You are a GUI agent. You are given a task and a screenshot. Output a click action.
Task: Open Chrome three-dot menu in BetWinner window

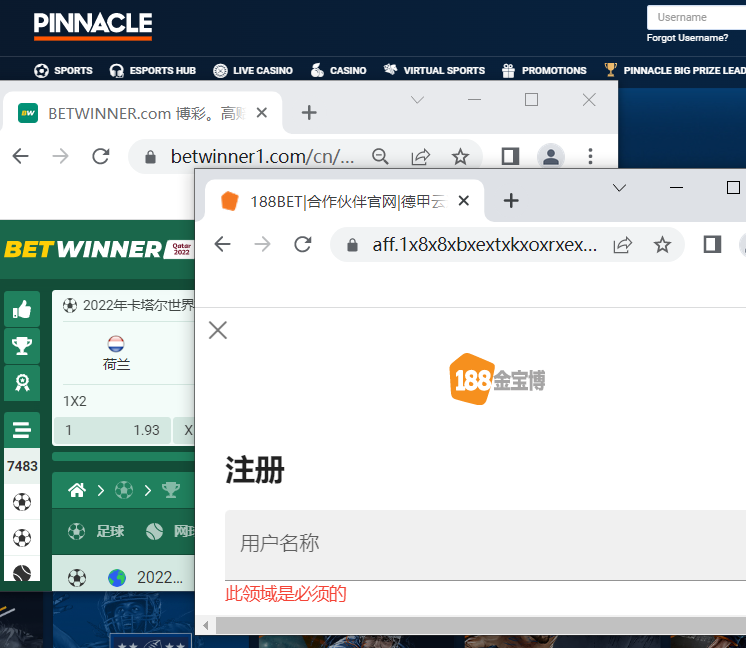(x=591, y=156)
